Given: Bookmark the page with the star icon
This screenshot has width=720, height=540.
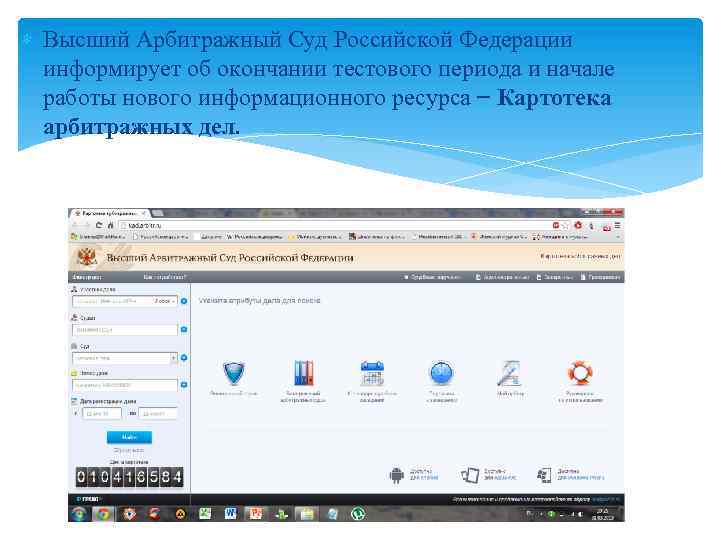Looking at the screenshot, I should click(565, 225).
